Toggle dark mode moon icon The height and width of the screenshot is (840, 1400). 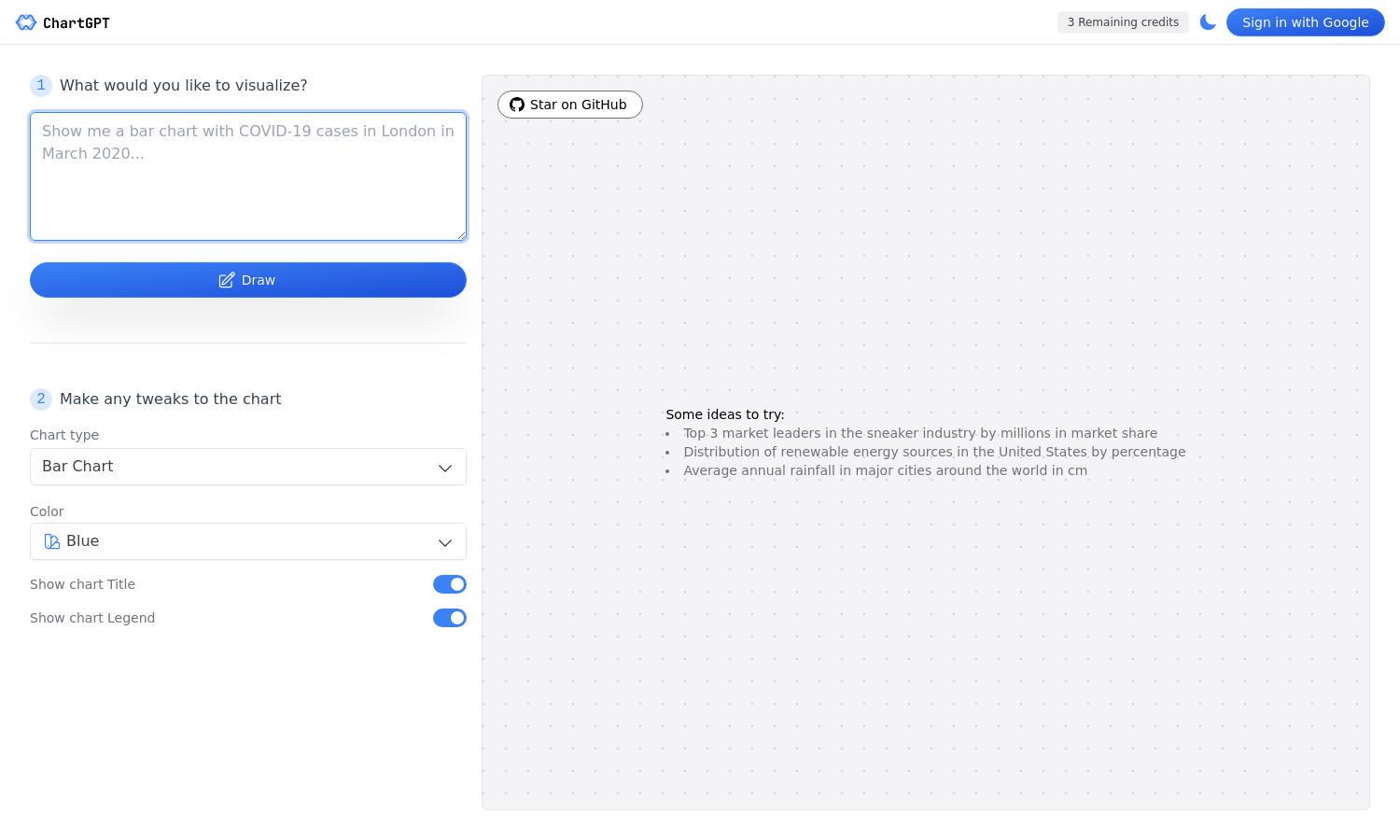[x=1208, y=22]
